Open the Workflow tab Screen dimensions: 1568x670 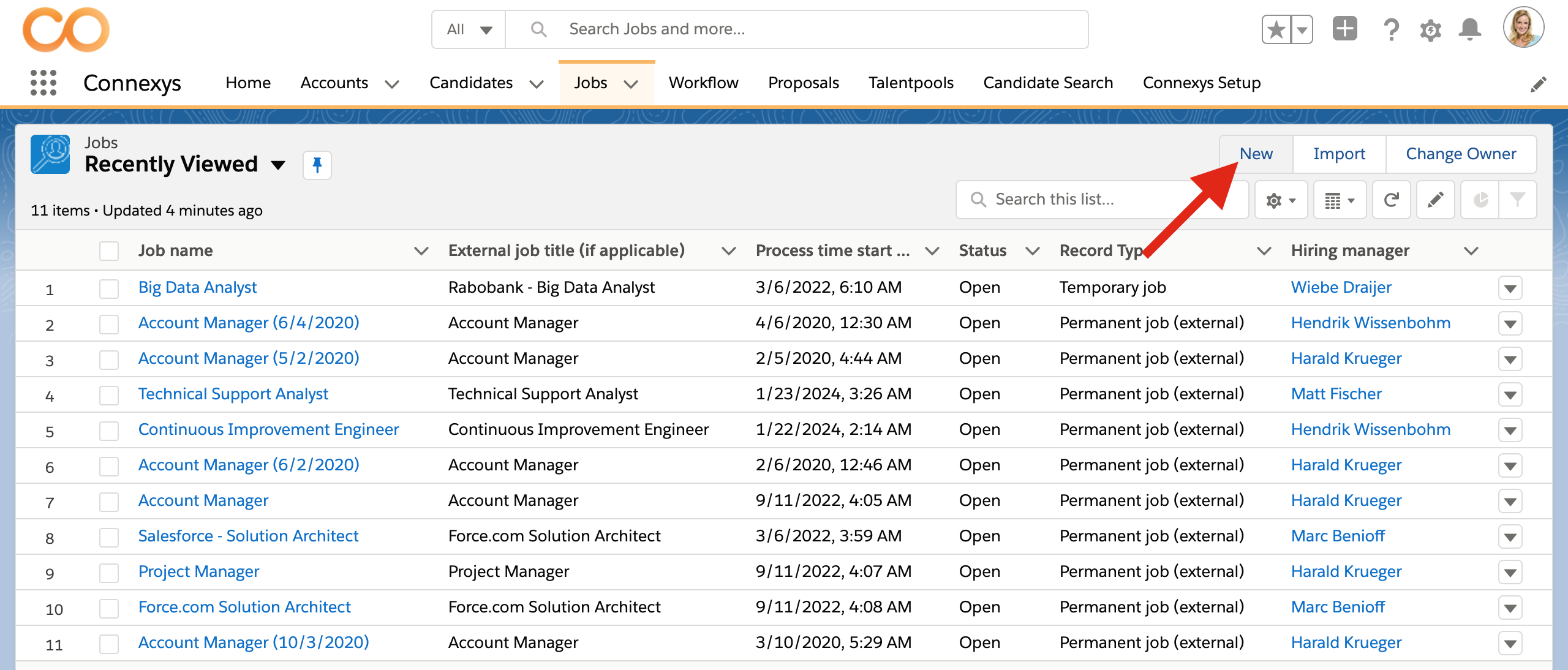tap(704, 83)
